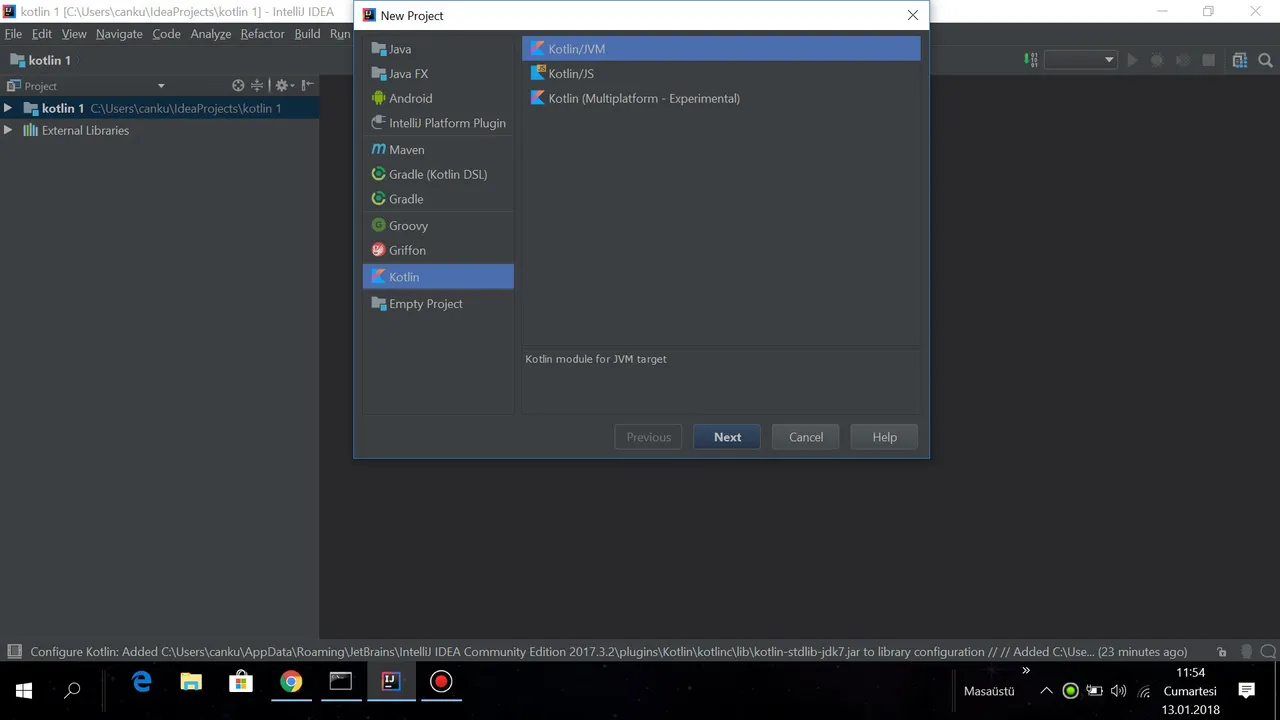Open the View menu
1280x720 pixels.
74,34
